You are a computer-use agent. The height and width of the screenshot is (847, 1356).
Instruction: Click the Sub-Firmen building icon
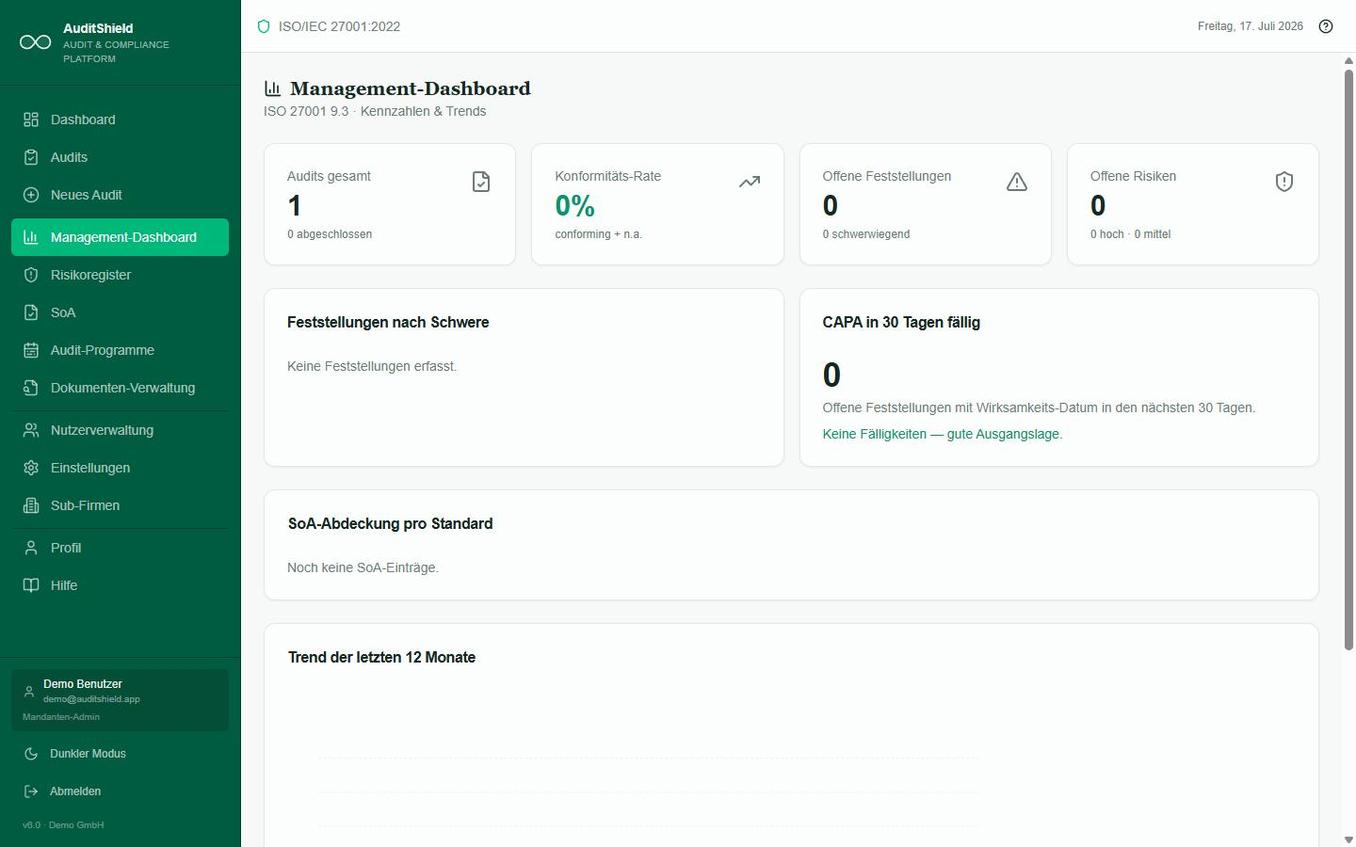pos(31,505)
